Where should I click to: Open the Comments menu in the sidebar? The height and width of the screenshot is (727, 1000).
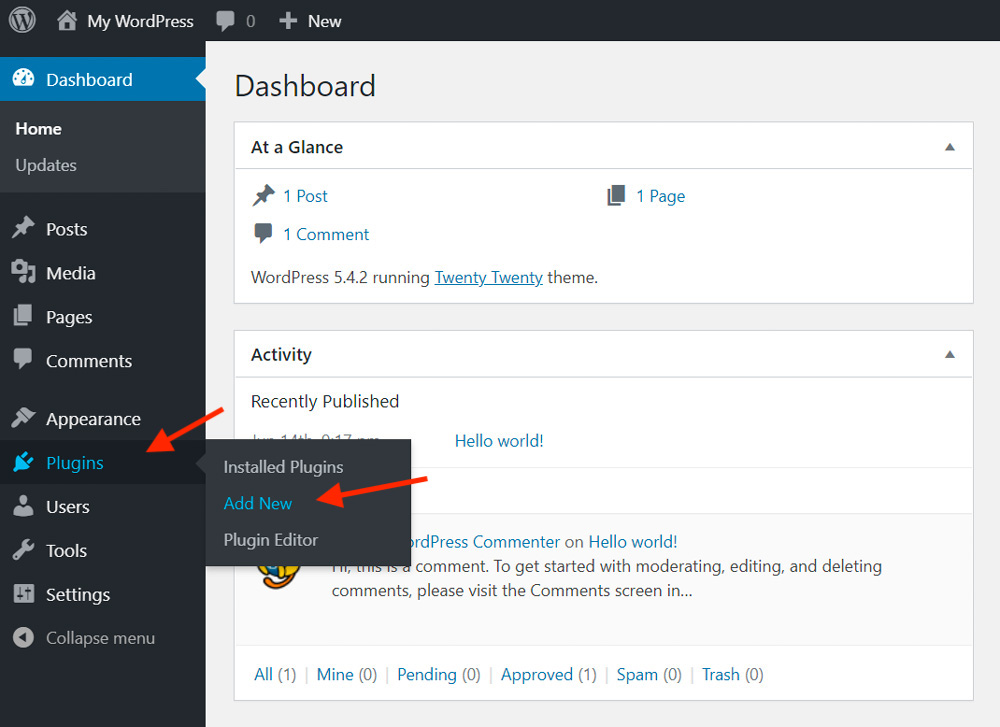[x=89, y=361]
